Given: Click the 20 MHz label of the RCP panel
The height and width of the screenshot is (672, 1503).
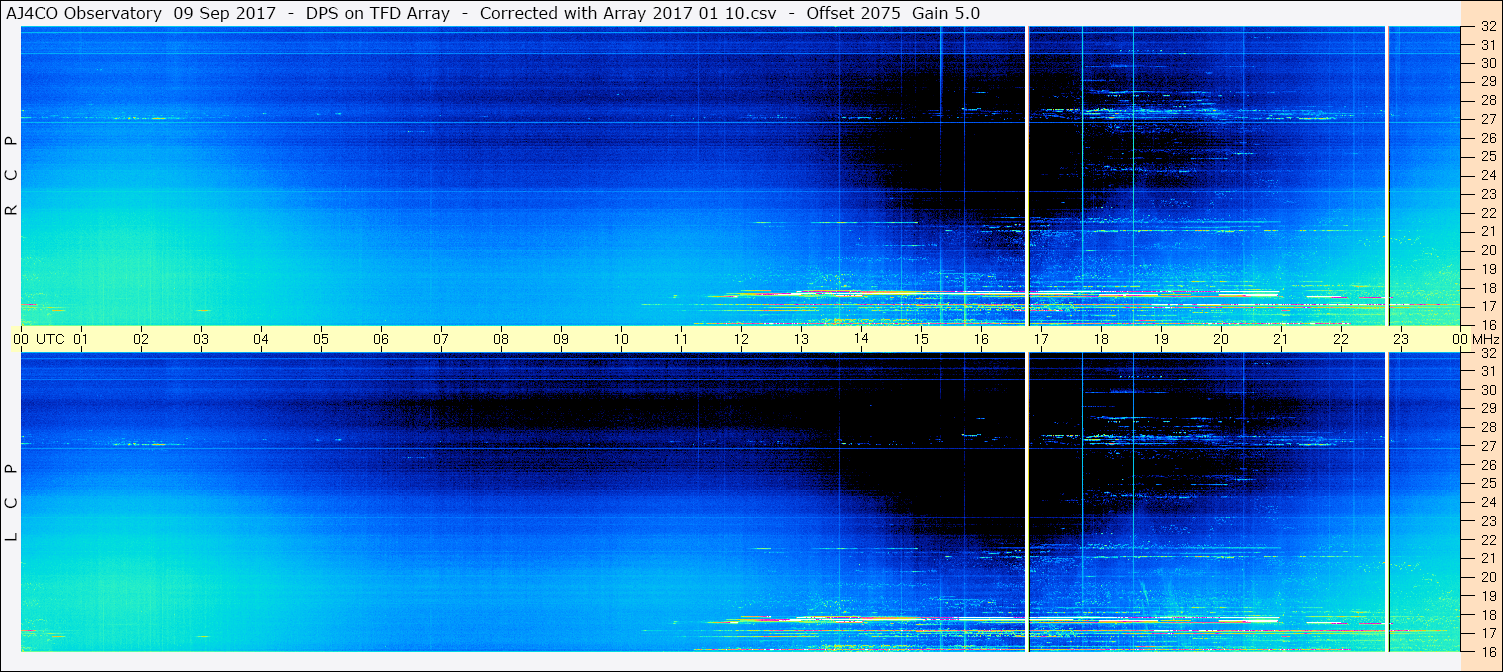Looking at the screenshot, I should [1488, 250].
